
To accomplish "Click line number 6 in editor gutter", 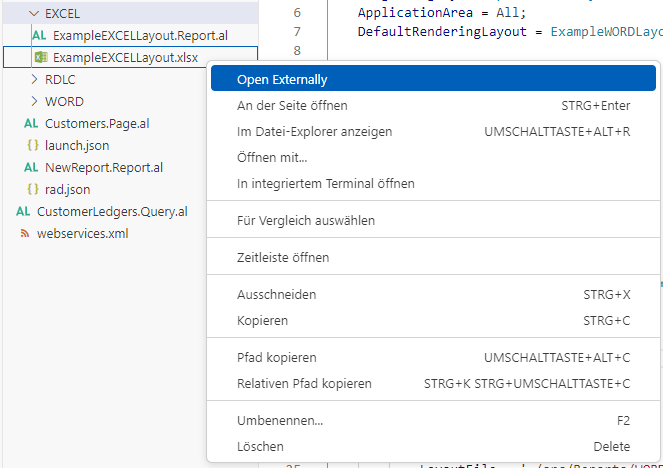I will [297, 13].
